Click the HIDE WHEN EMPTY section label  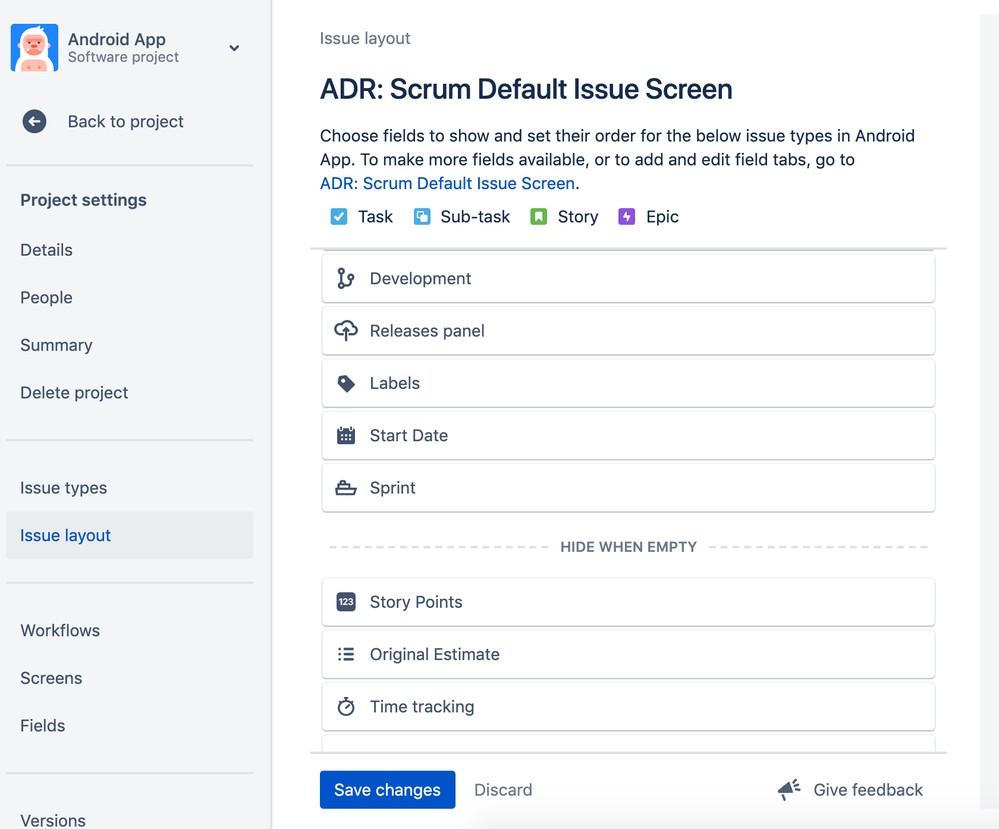coord(628,547)
